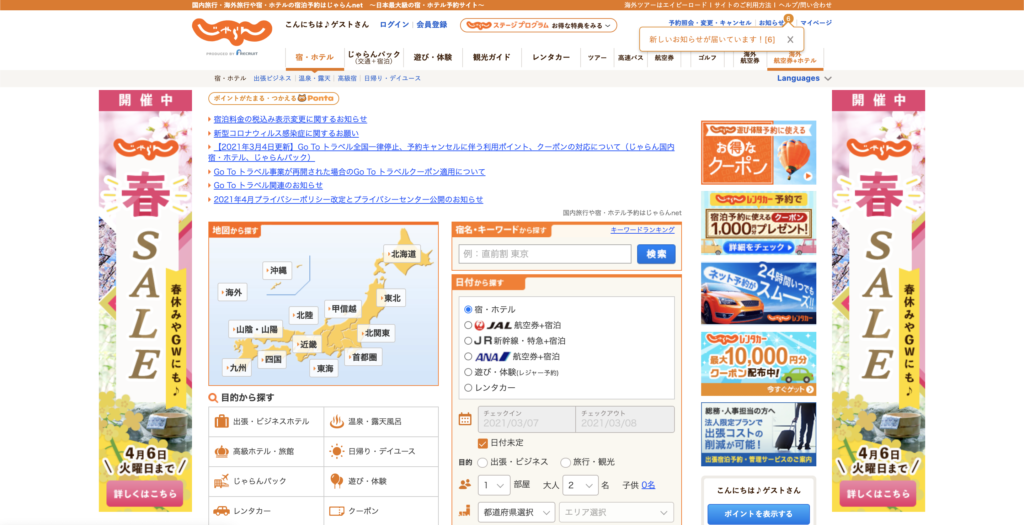This screenshot has width=1024, height=525.
Task: Uncheck the 日付未定 checkbox
Action: click(483, 443)
